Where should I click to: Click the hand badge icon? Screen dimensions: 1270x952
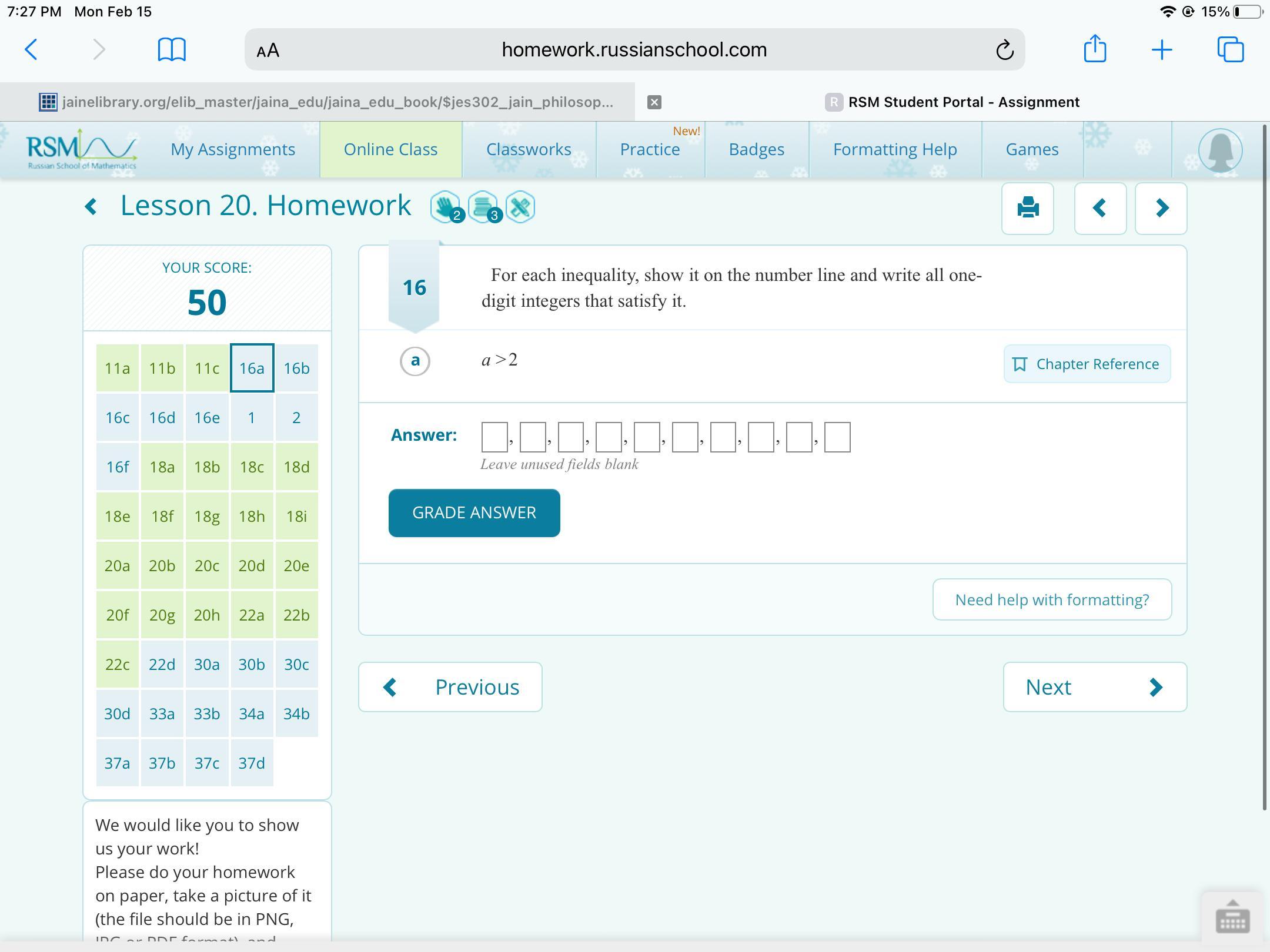point(445,207)
